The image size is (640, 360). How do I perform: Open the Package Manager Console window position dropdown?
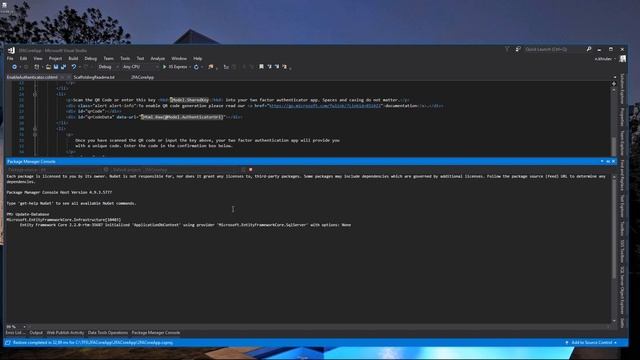tap(602, 162)
